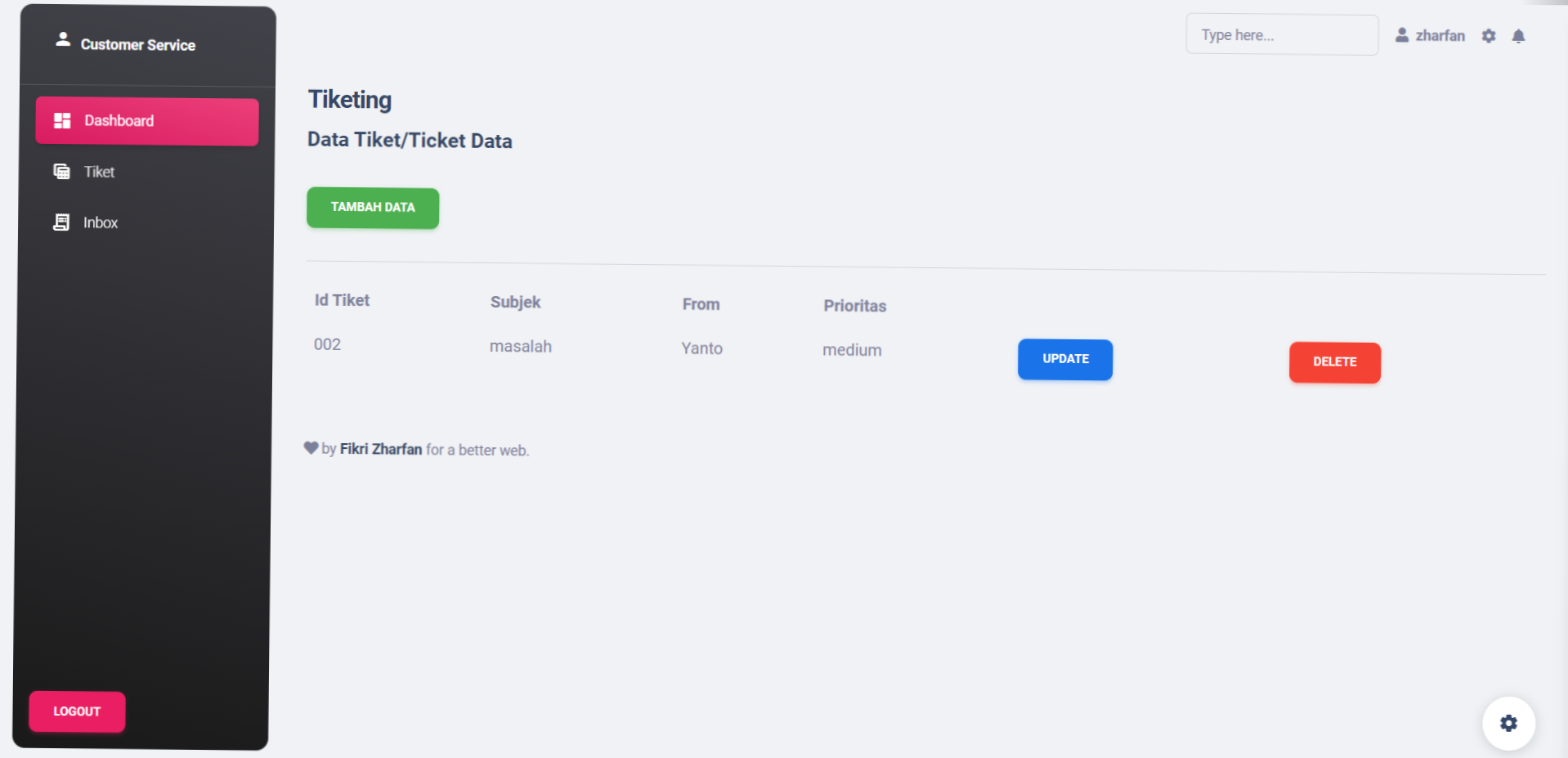Open notifications bell icon
This screenshot has width=1568, height=758.
pos(1518,36)
